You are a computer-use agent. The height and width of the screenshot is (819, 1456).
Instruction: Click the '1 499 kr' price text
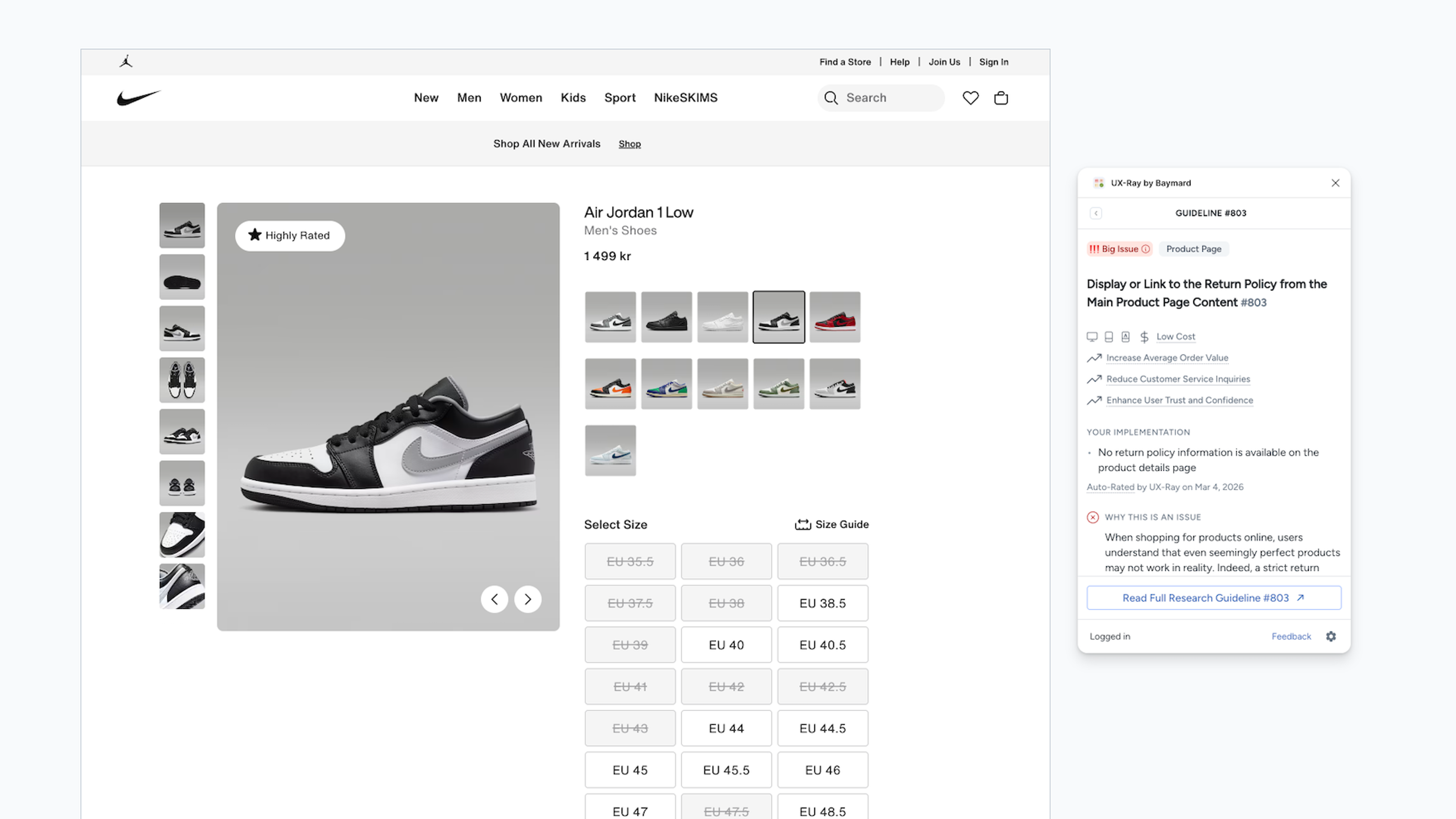(607, 256)
